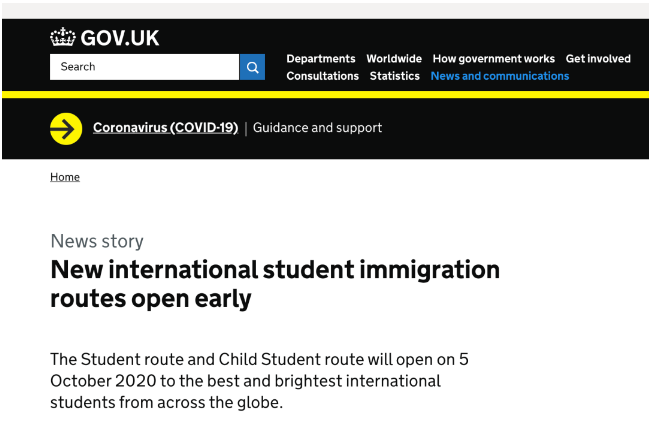Open the Departments navigation link

[x=320, y=59]
